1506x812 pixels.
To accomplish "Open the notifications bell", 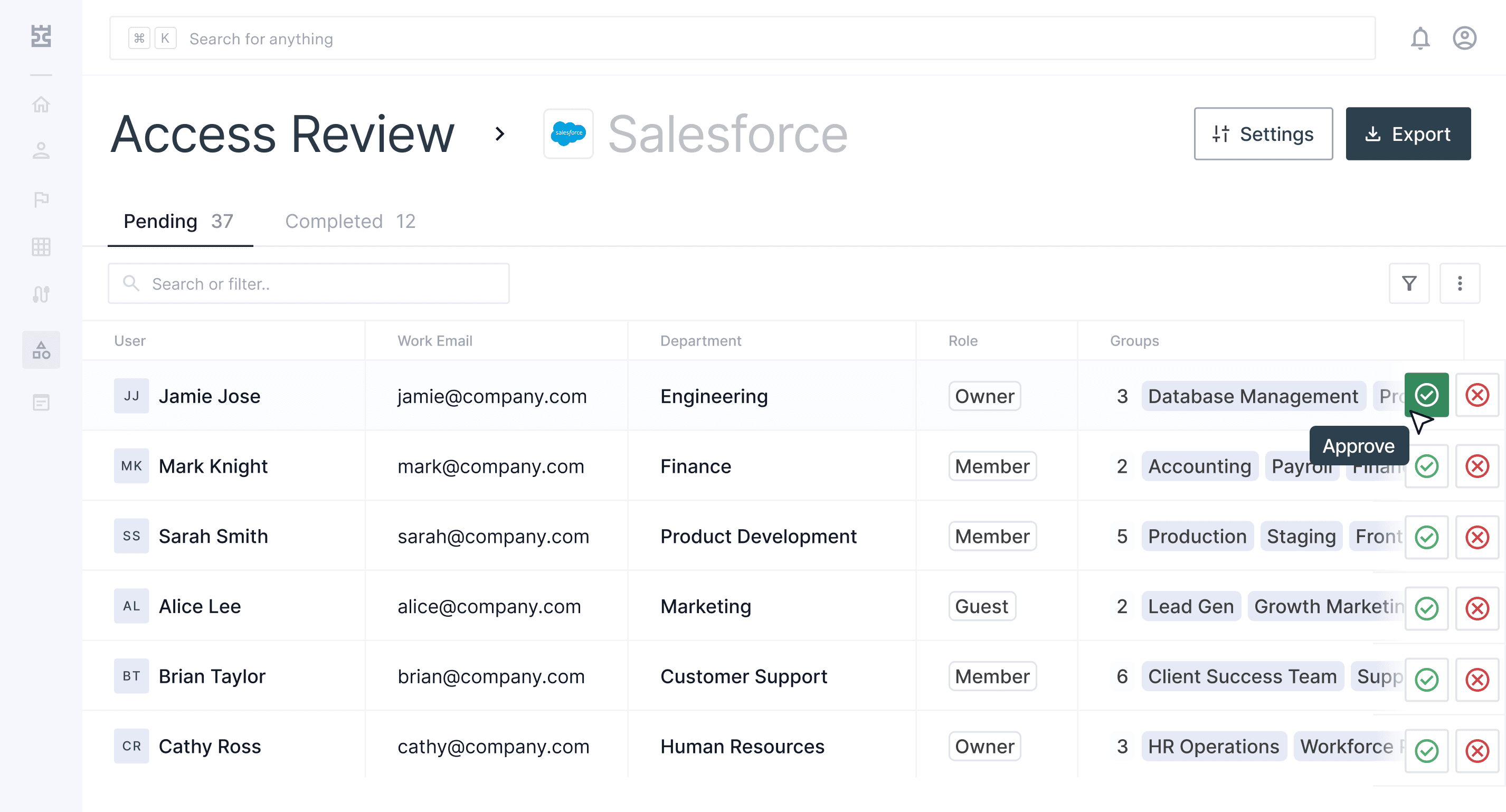I will point(1419,39).
